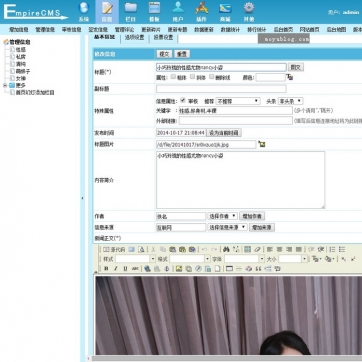
Task: Open the 模板 (Template) icon in top navigation
Action: 154,11
